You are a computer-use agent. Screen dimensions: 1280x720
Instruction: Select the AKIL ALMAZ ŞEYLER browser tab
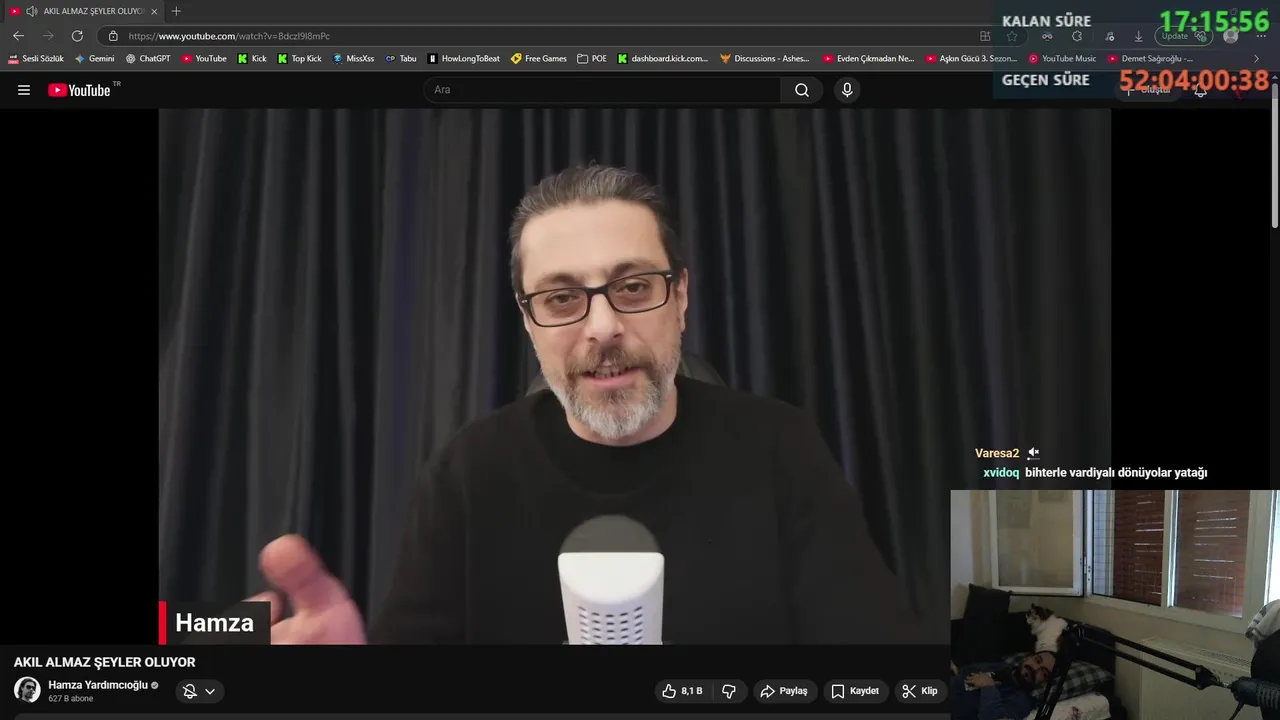click(x=84, y=11)
